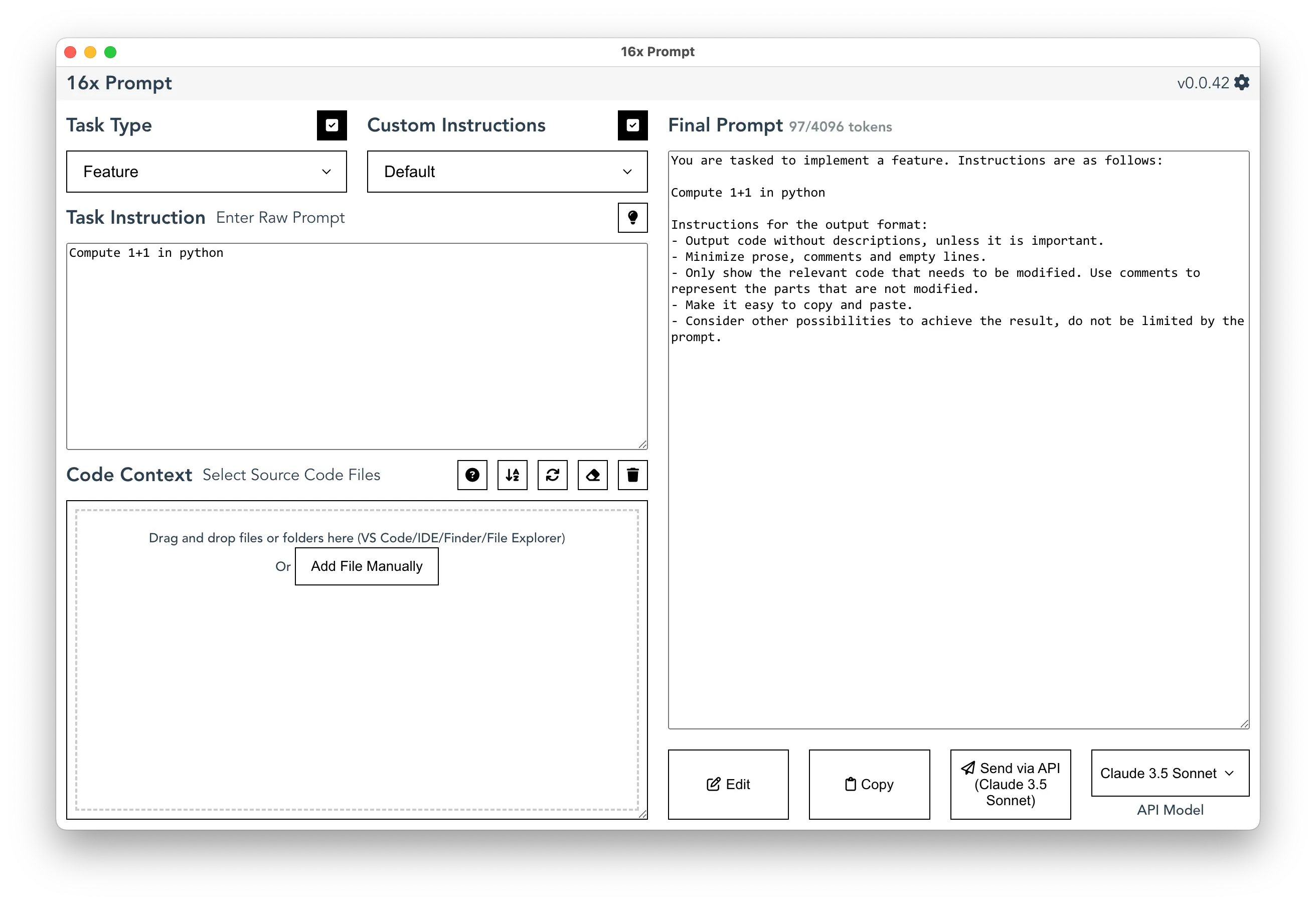The width and height of the screenshot is (1316, 904).
Task: Close the 16x Prompt window
Action: [x=71, y=52]
